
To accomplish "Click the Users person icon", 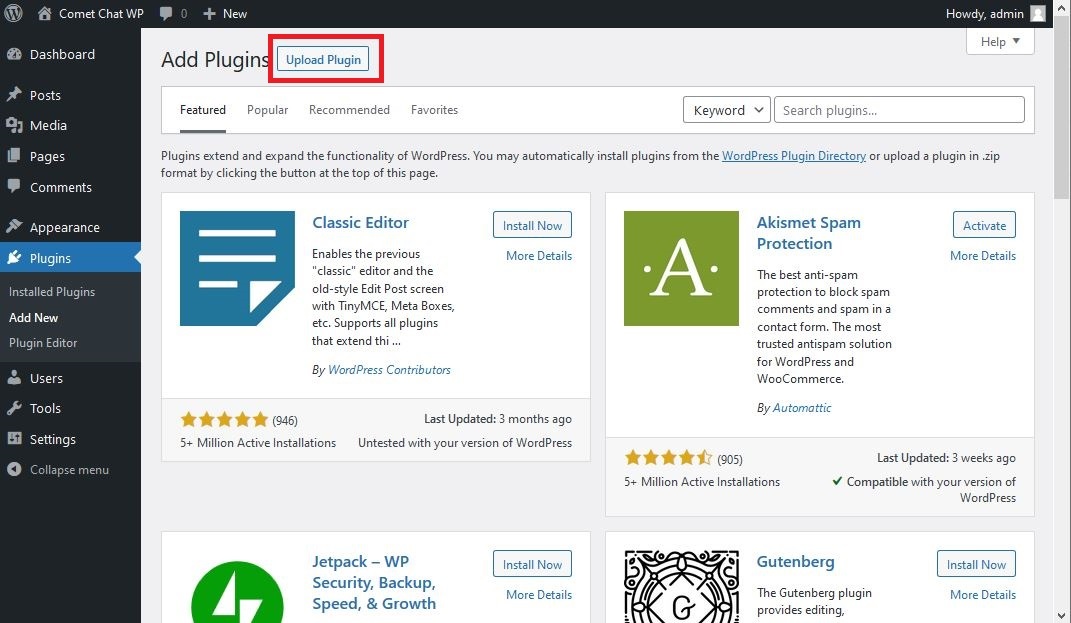I will pyautogui.click(x=14, y=377).
